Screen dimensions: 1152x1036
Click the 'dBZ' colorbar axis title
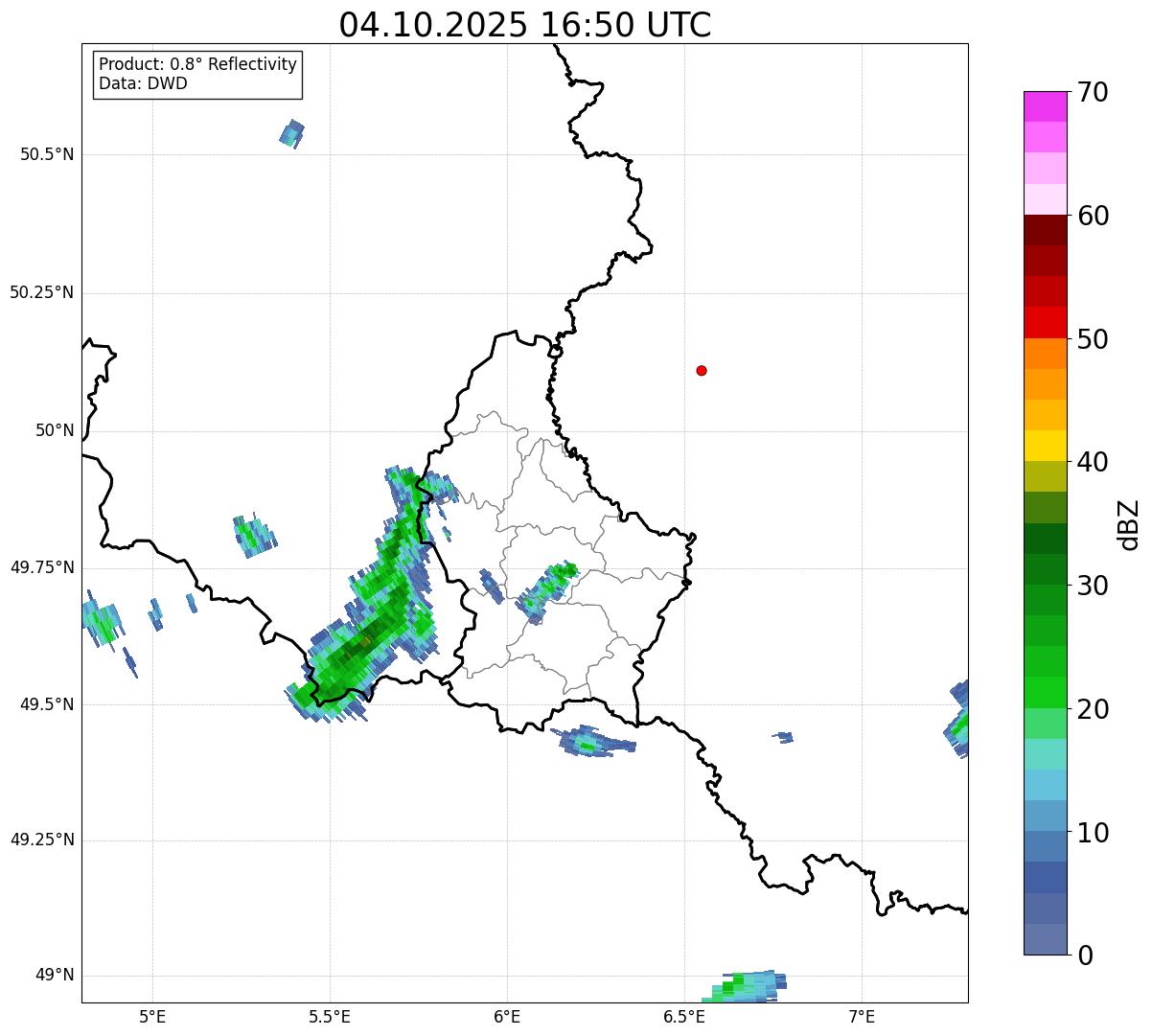1129,524
